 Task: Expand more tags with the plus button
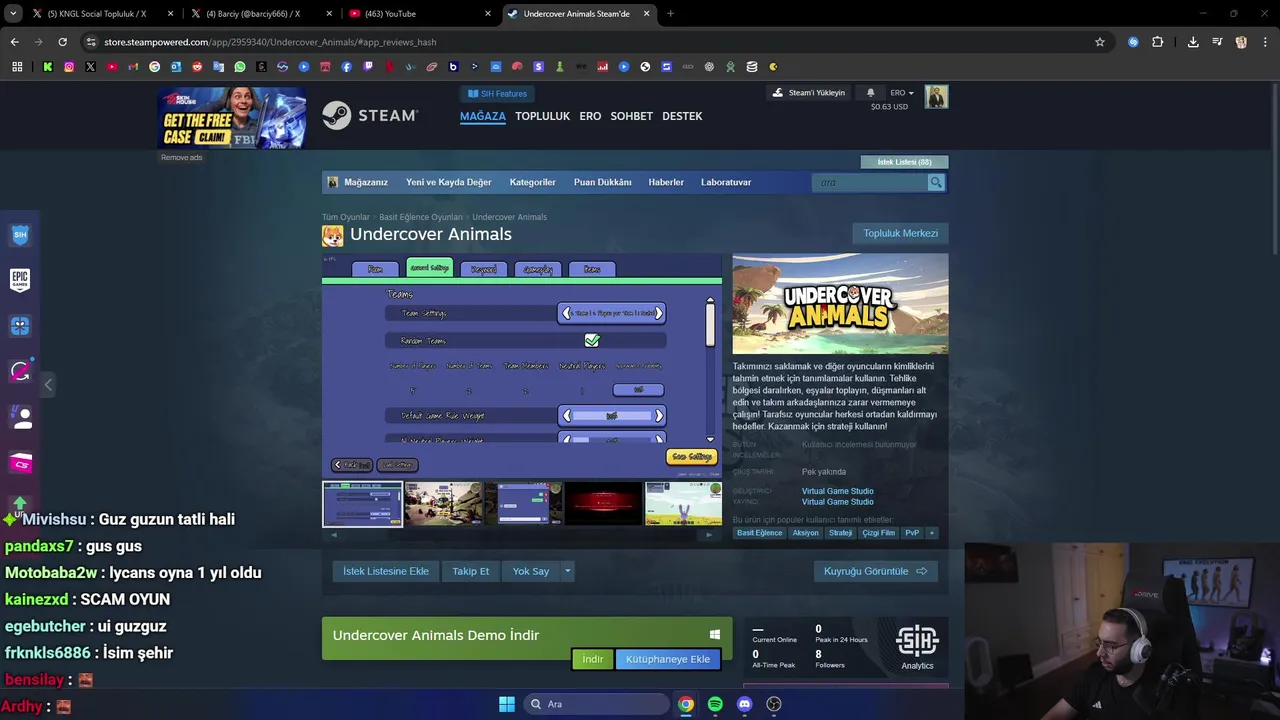(x=932, y=533)
